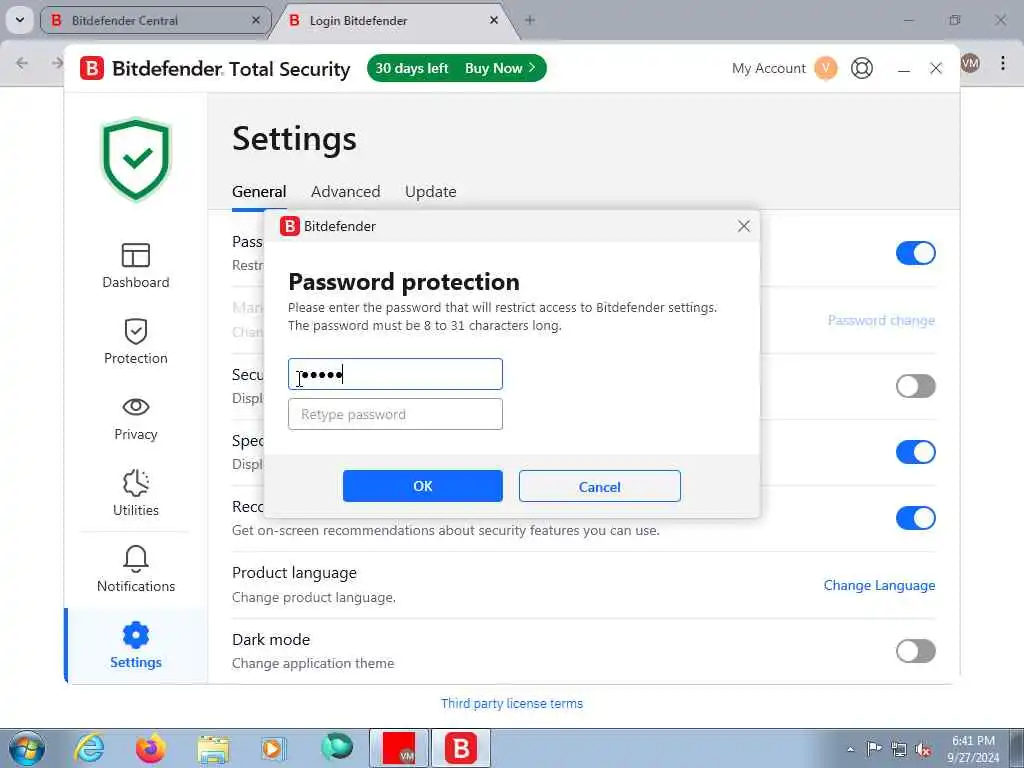Launch Firefox from the taskbar
This screenshot has height=768, width=1024.
click(150, 748)
